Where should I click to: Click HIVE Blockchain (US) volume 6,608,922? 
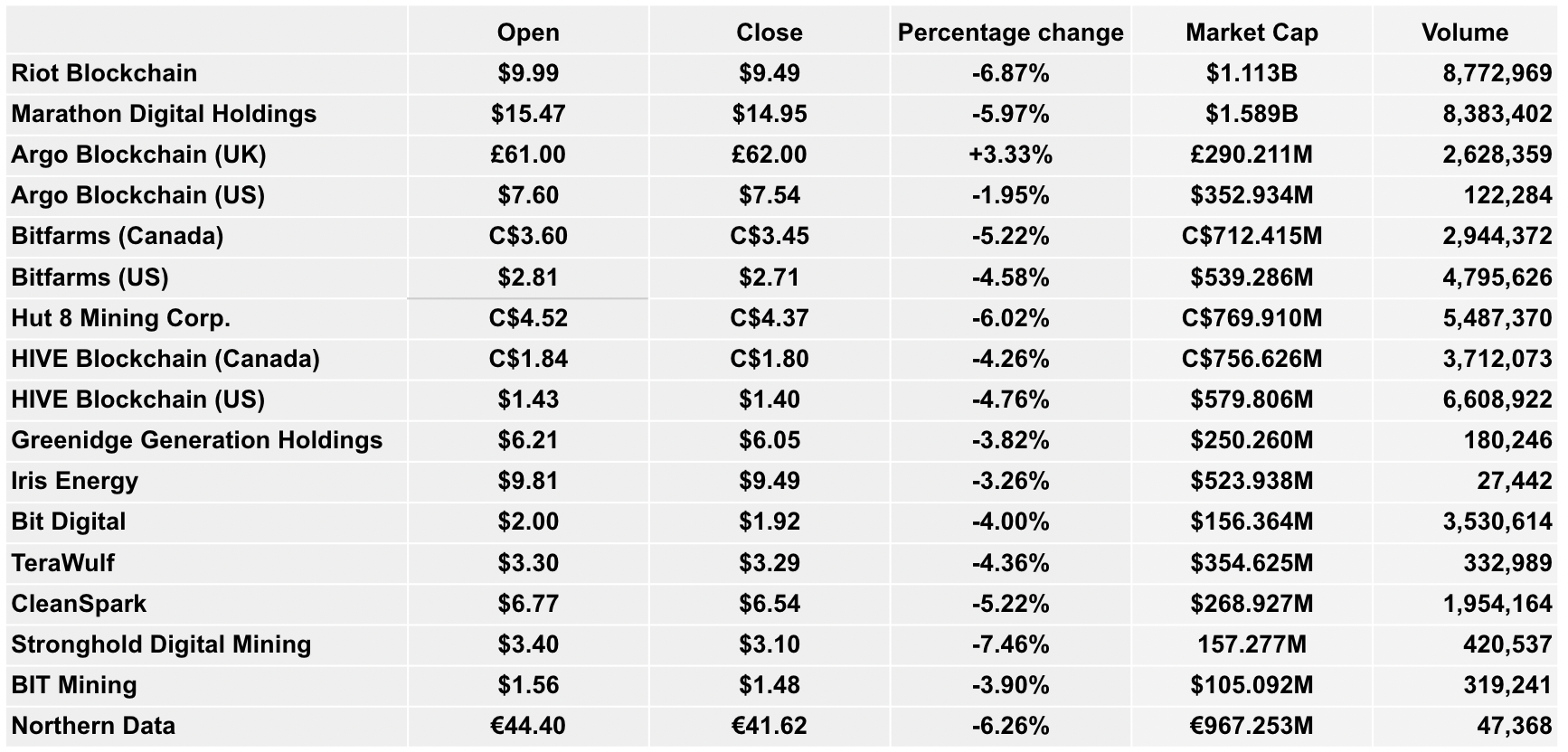coord(1497,399)
